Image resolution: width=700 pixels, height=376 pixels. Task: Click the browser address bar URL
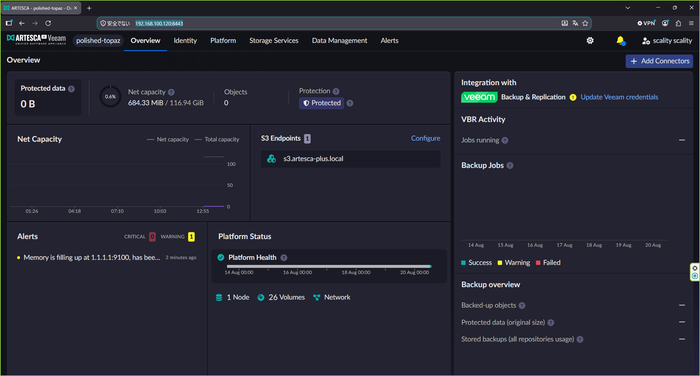pos(159,23)
